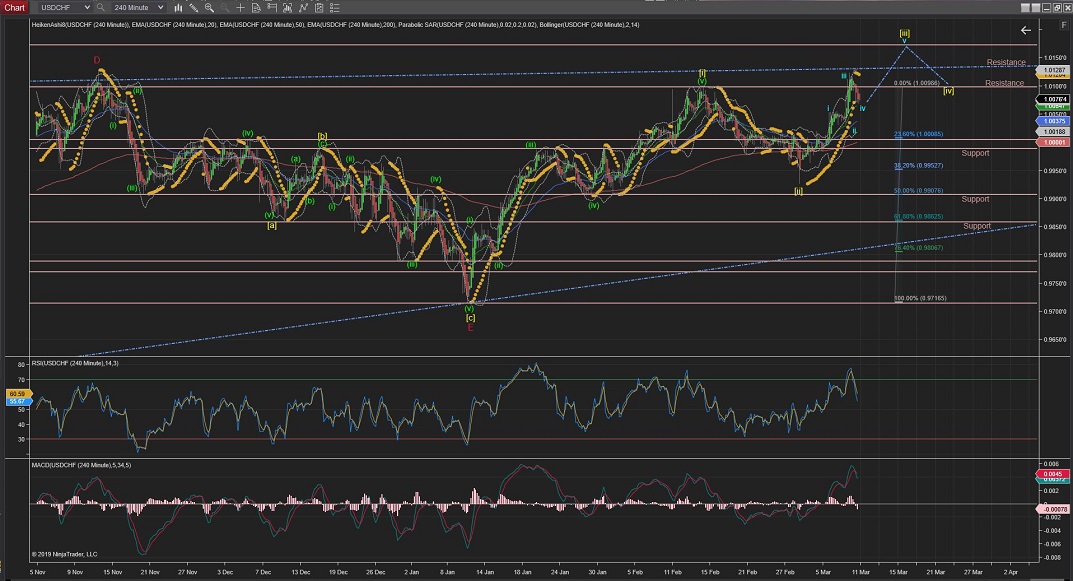Click the 0.9700'0 price axis label
This screenshot has height=581, width=1073.
pos(1055,311)
